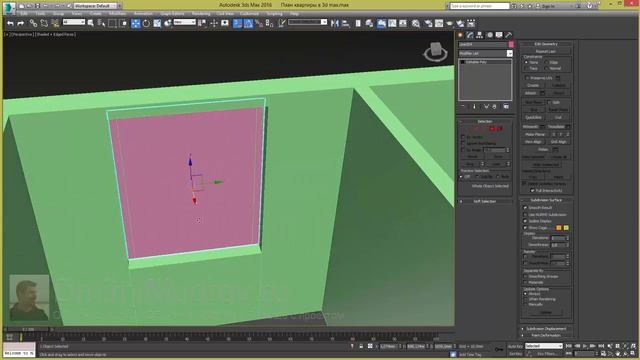
Task: Open the Customize menu
Action: [249, 14]
